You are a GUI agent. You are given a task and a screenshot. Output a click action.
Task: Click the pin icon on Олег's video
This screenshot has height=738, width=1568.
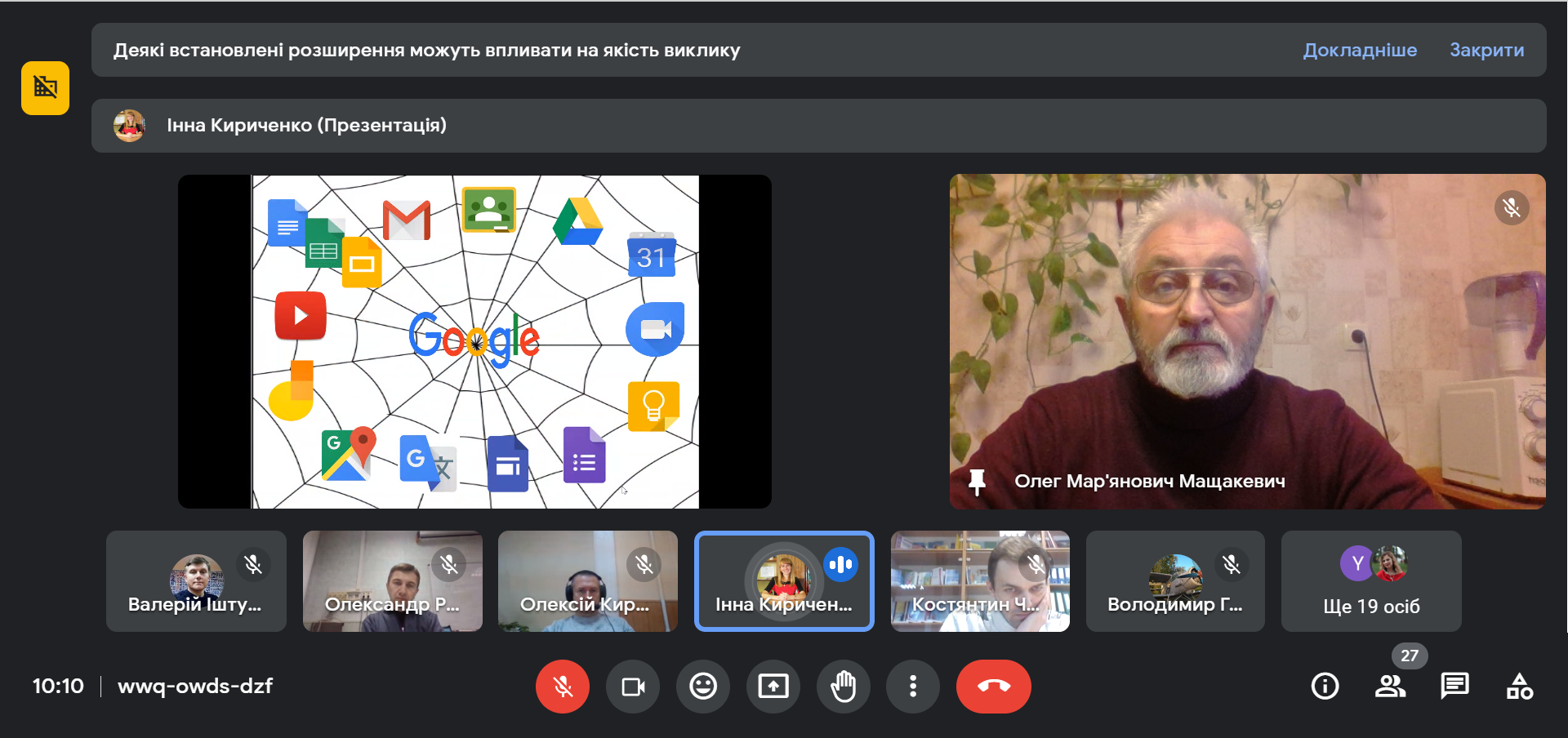(x=977, y=482)
